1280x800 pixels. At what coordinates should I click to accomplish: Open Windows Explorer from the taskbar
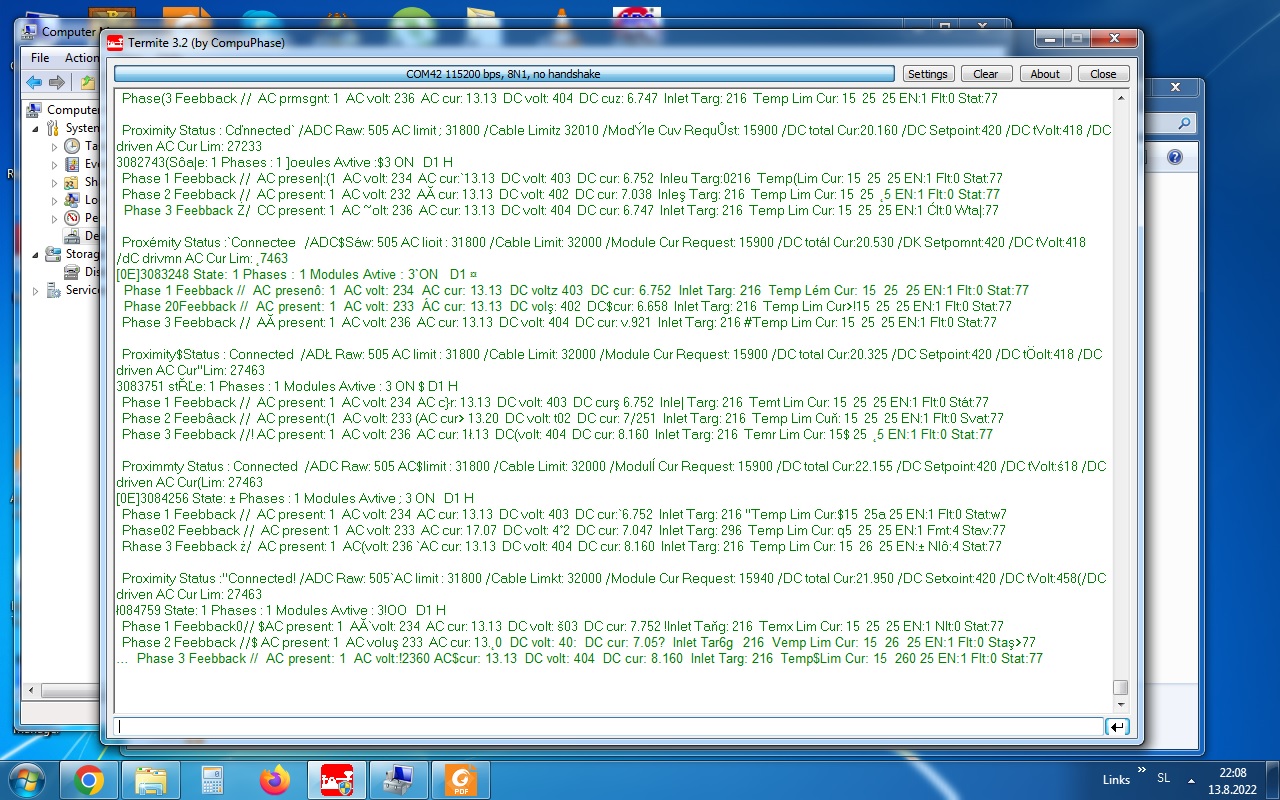(x=151, y=779)
